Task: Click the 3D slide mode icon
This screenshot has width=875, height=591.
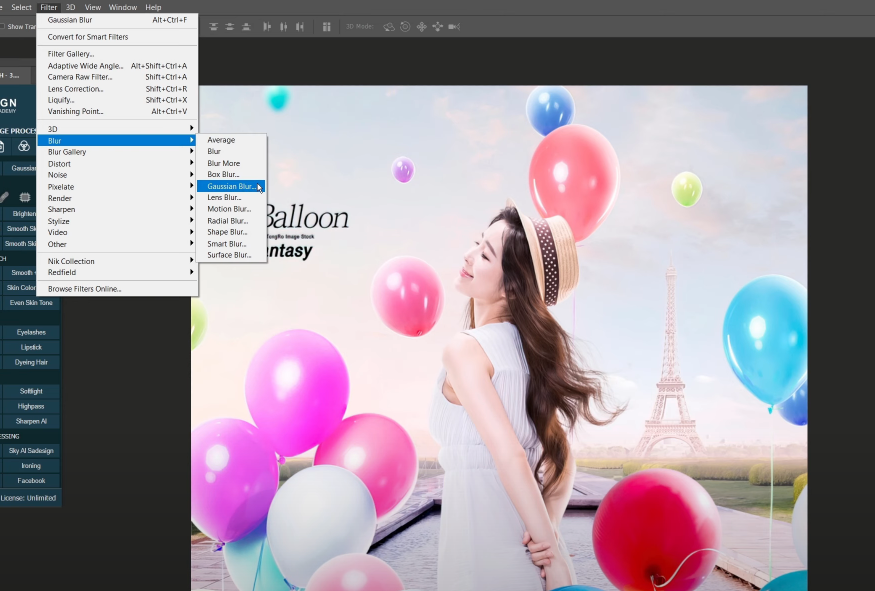Action: click(x=437, y=26)
